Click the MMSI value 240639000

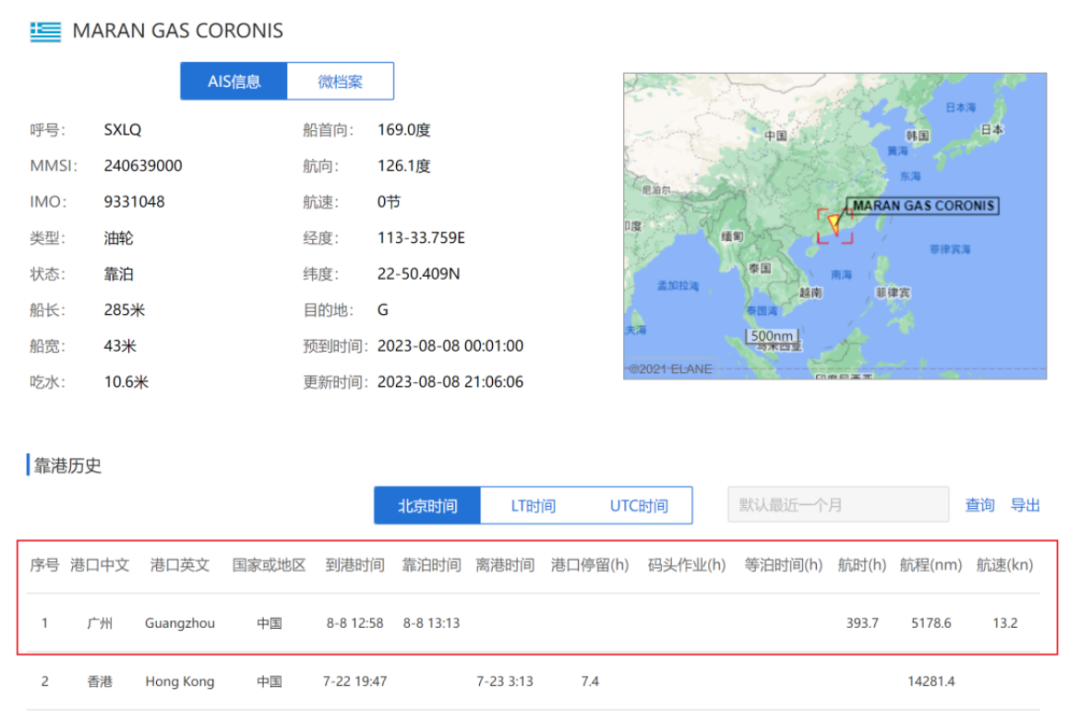[143, 166]
